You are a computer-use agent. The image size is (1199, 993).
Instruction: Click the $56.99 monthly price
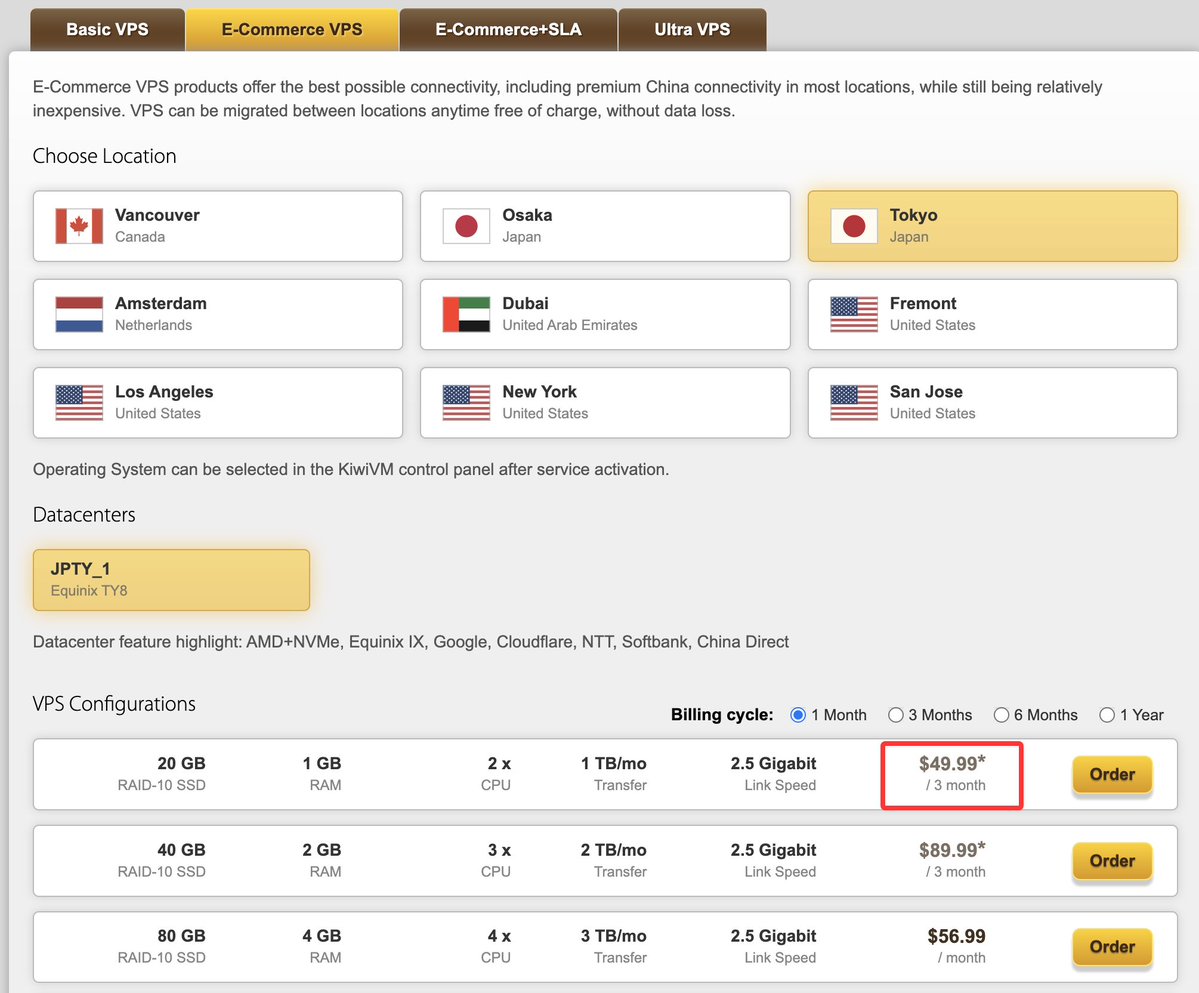coord(957,936)
